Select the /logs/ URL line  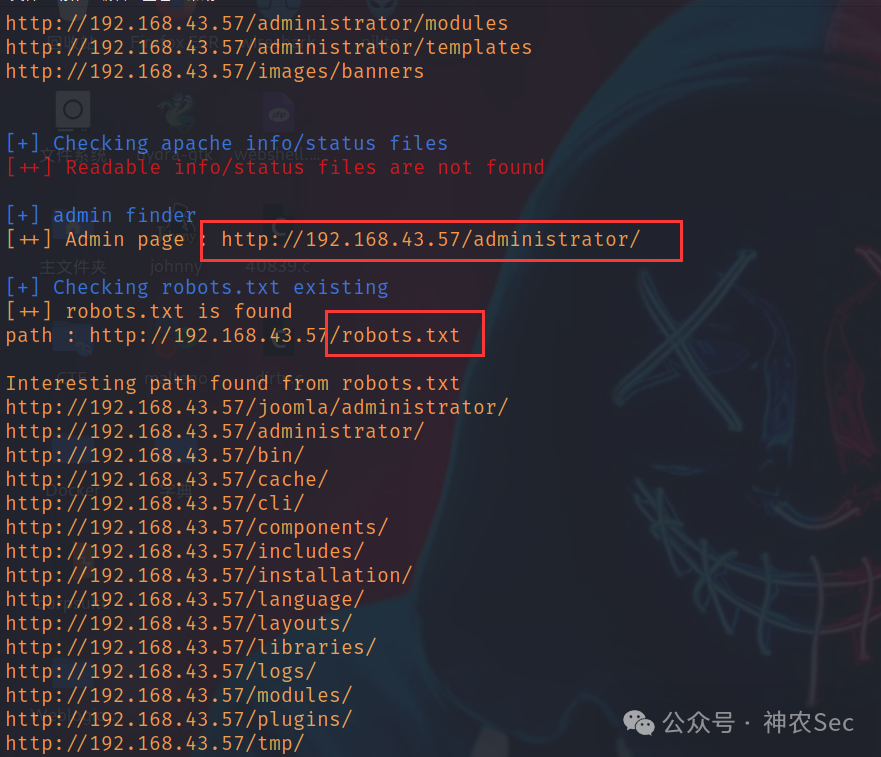pyautogui.click(x=161, y=672)
